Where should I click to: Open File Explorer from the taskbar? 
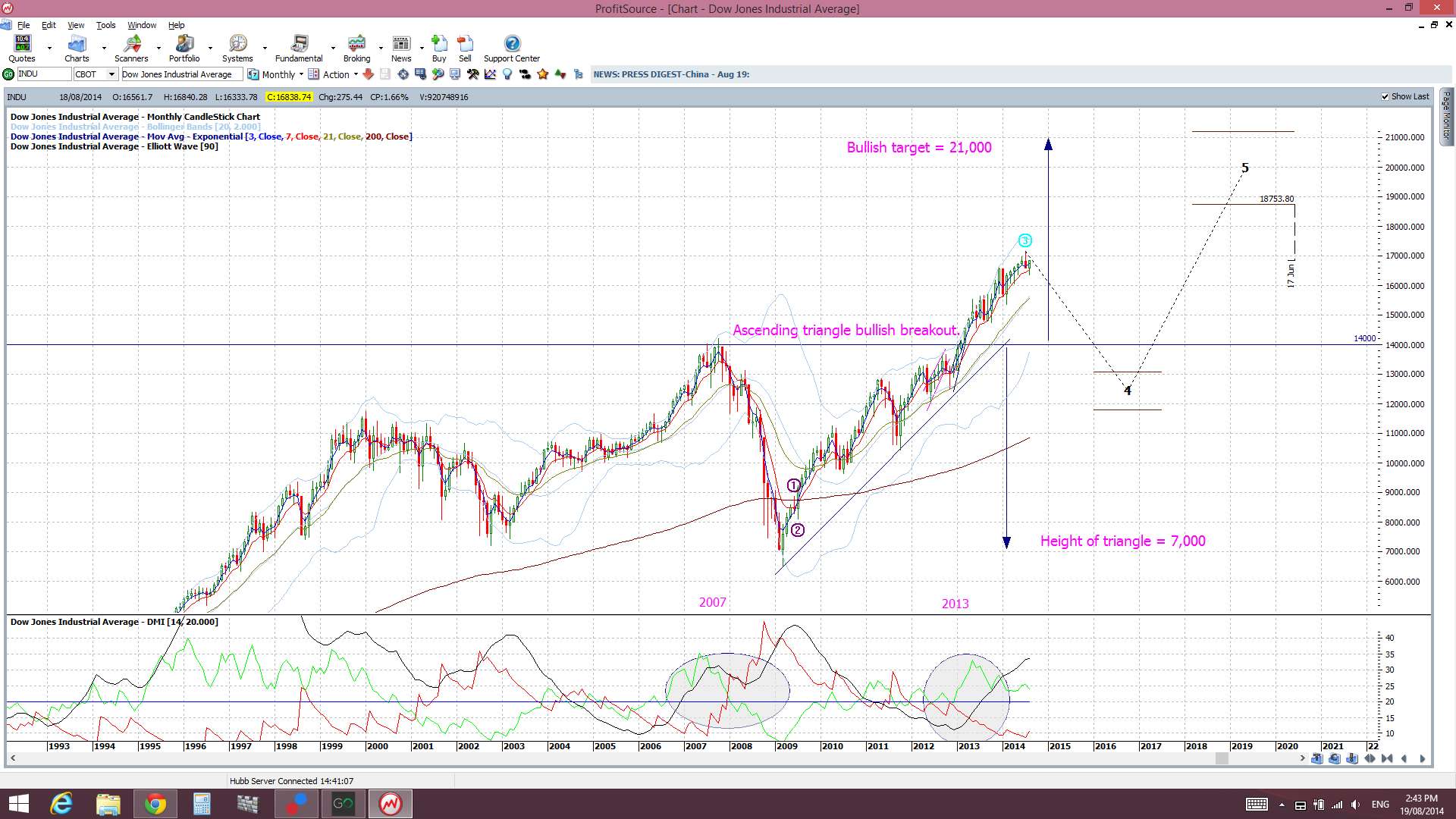pos(108,804)
